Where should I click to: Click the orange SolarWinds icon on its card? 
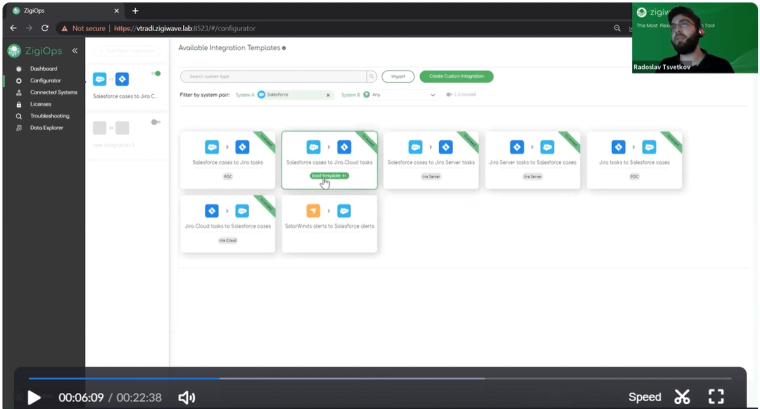tap(314, 211)
